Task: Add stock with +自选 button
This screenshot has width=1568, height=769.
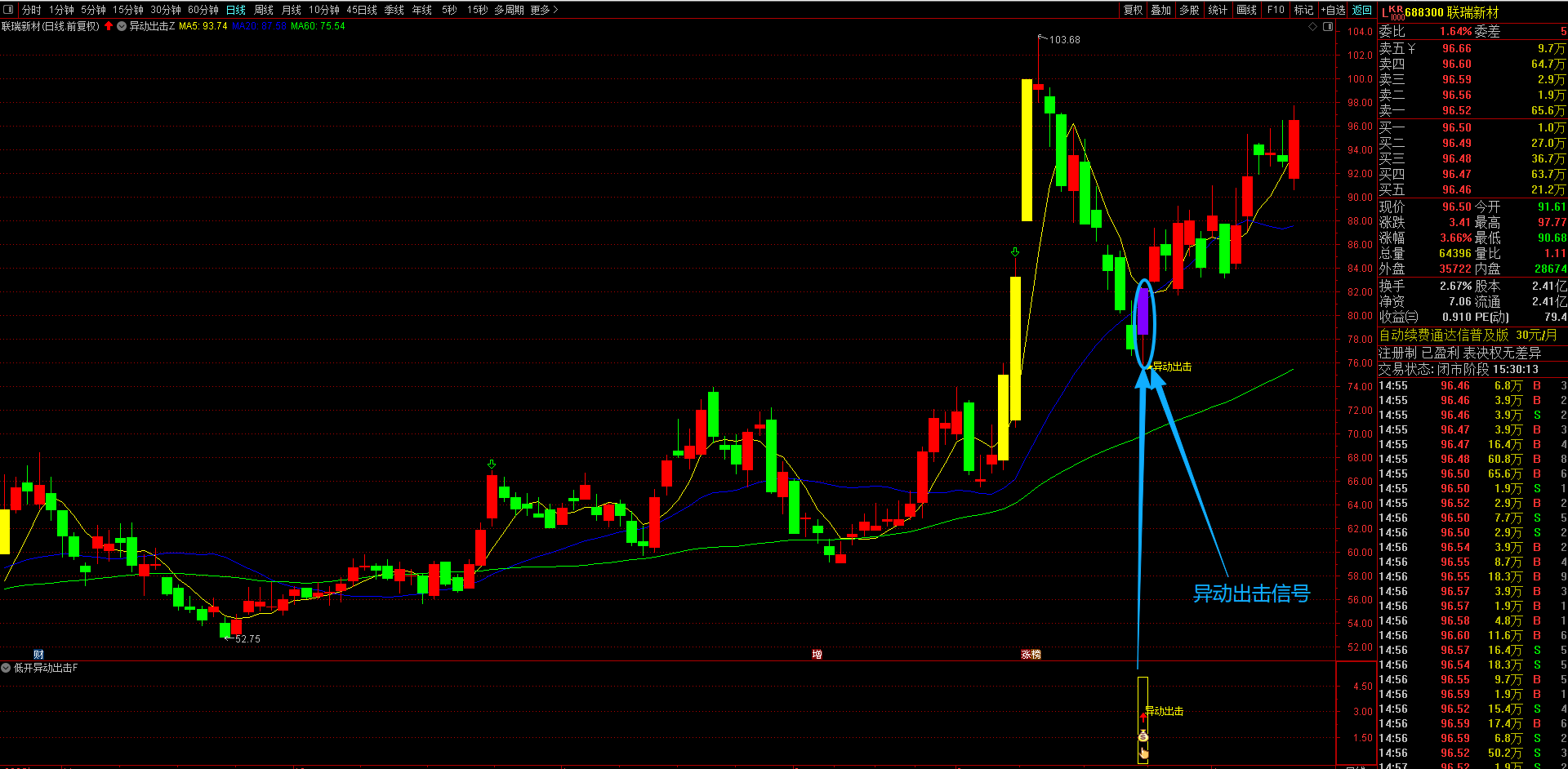Action: tap(1334, 10)
